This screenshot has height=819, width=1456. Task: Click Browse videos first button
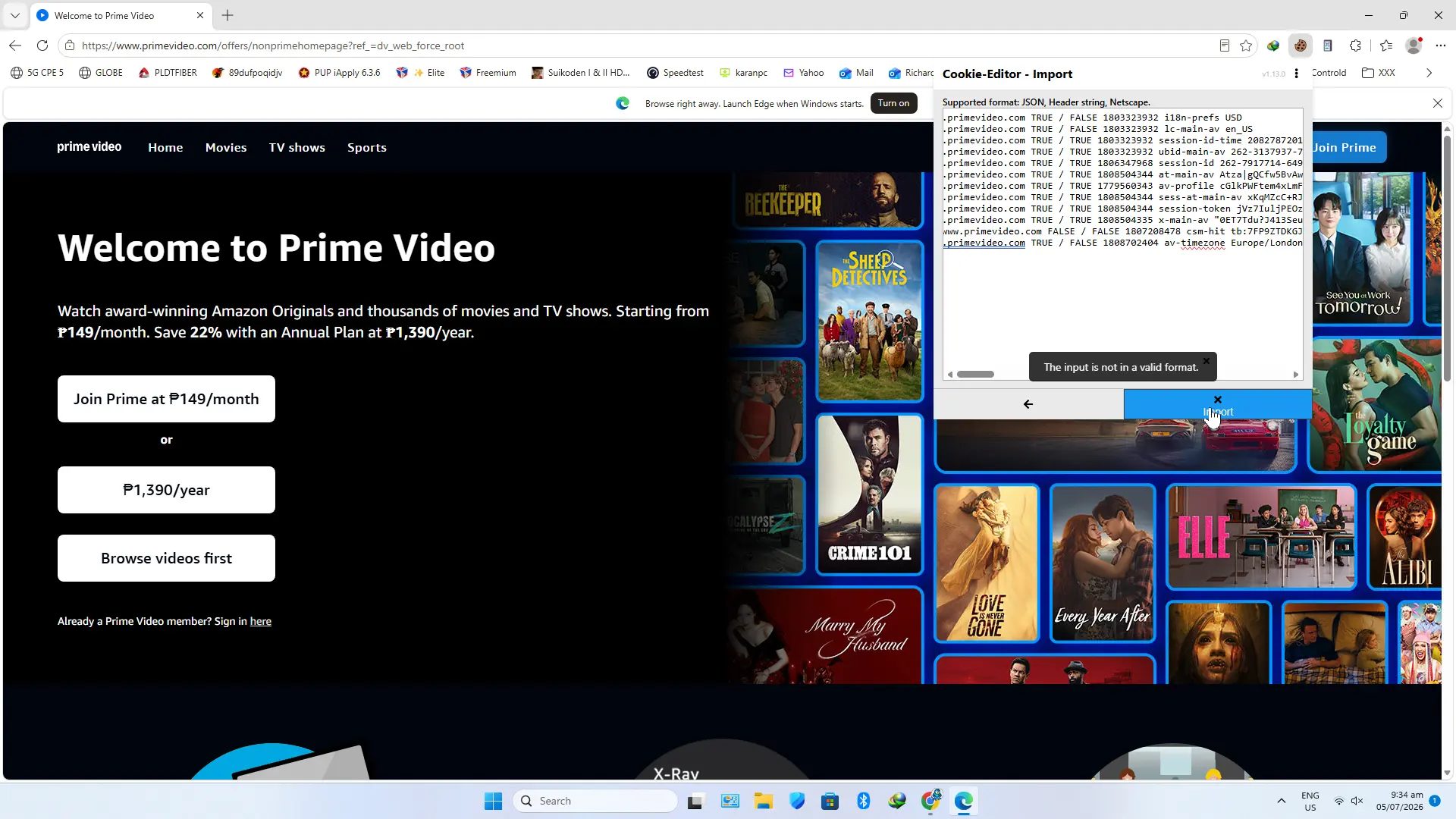point(166,558)
